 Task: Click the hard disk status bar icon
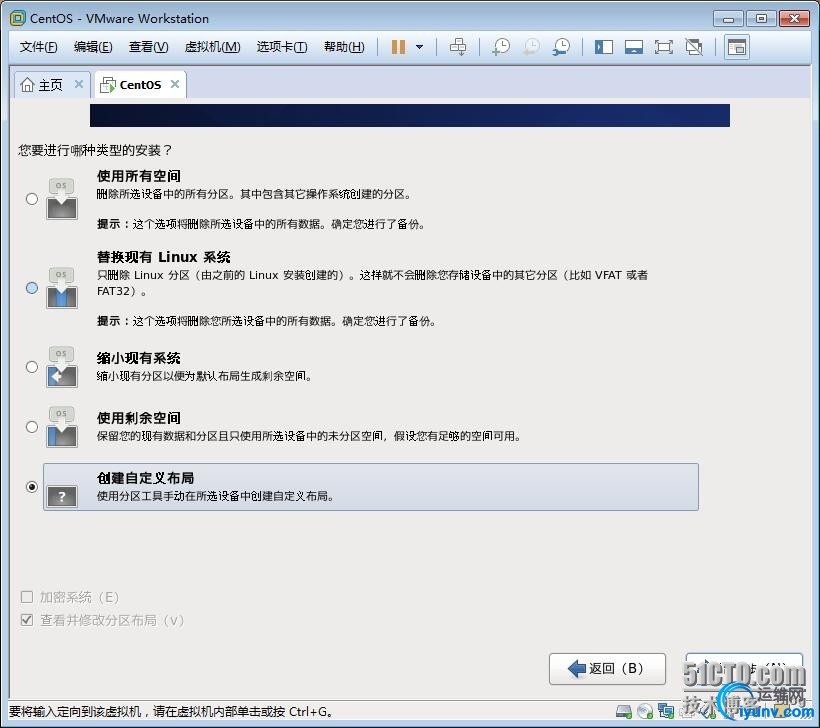(624, 711)
